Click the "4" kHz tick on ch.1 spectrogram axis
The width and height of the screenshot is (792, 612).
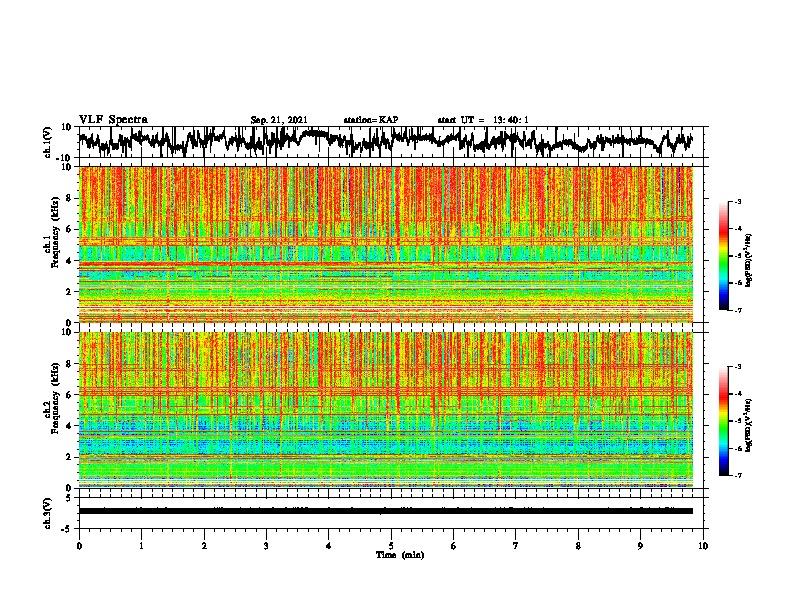[x=69, y=261]
